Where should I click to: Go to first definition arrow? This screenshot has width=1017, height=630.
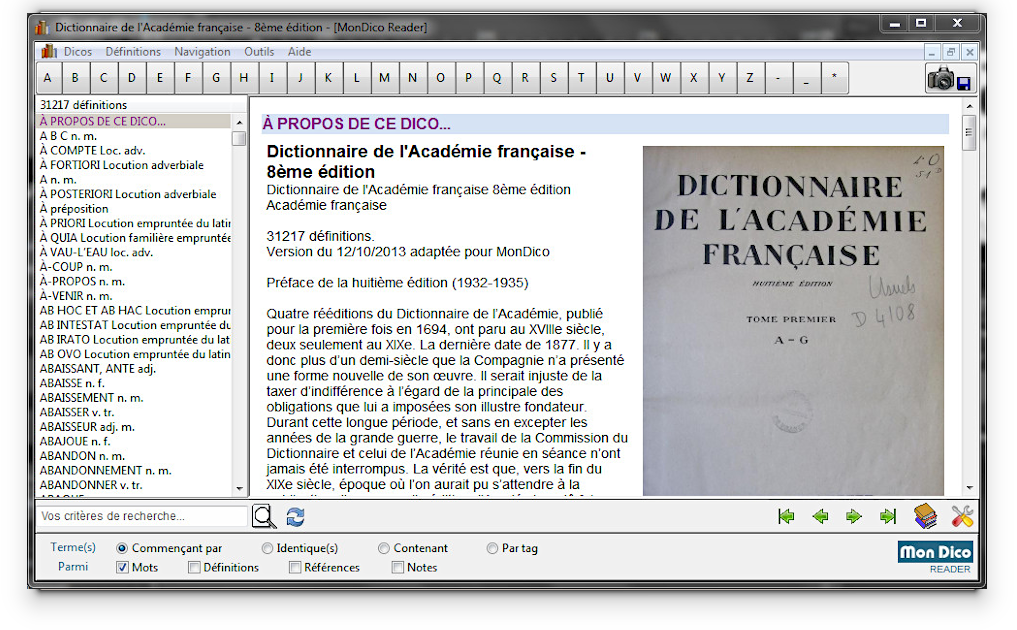[x=786, y=516]
